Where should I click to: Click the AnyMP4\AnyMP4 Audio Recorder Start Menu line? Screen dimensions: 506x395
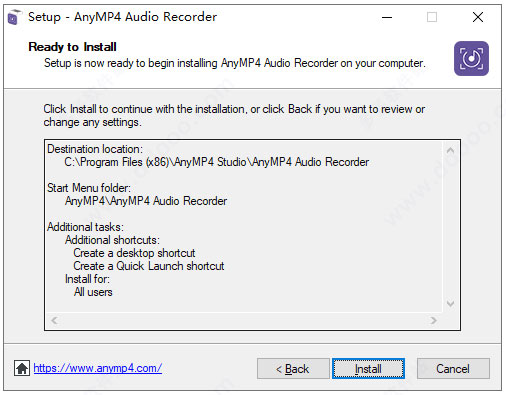[x=146, y=201]
